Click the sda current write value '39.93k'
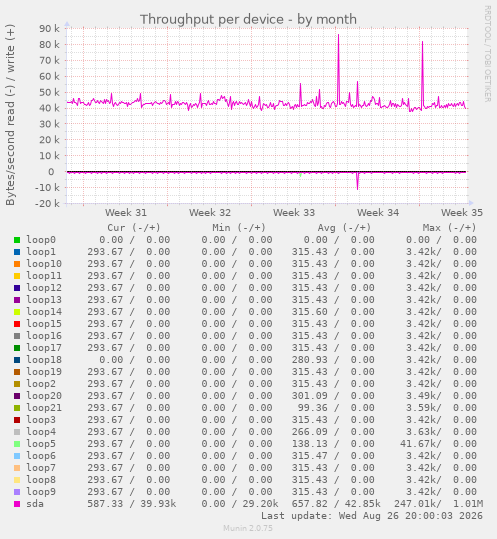The image size is (497, 539). pos(158,504)
